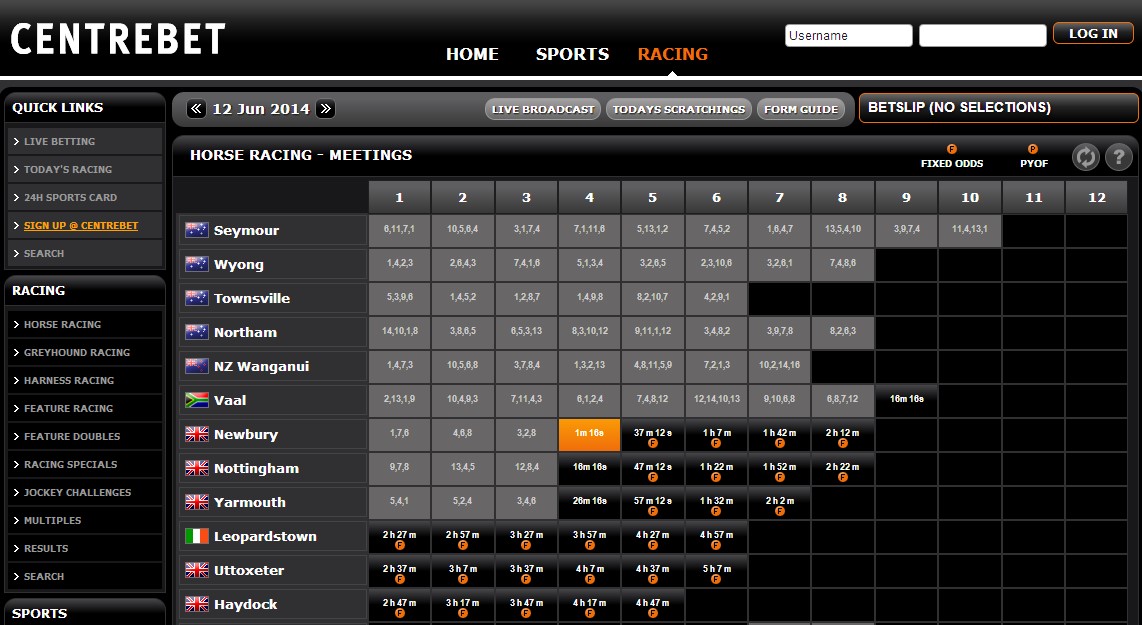The height and width of the screenshot is (625, 1142).
Task: Open the Seymour meeting name
Action: [x=246, y=231]
